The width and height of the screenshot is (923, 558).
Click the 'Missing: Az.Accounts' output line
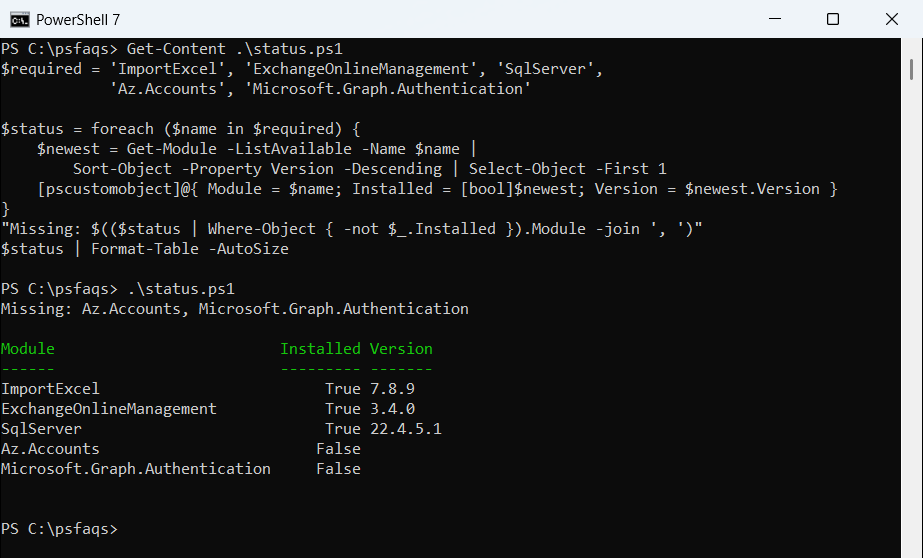click(x=234, y=309)
